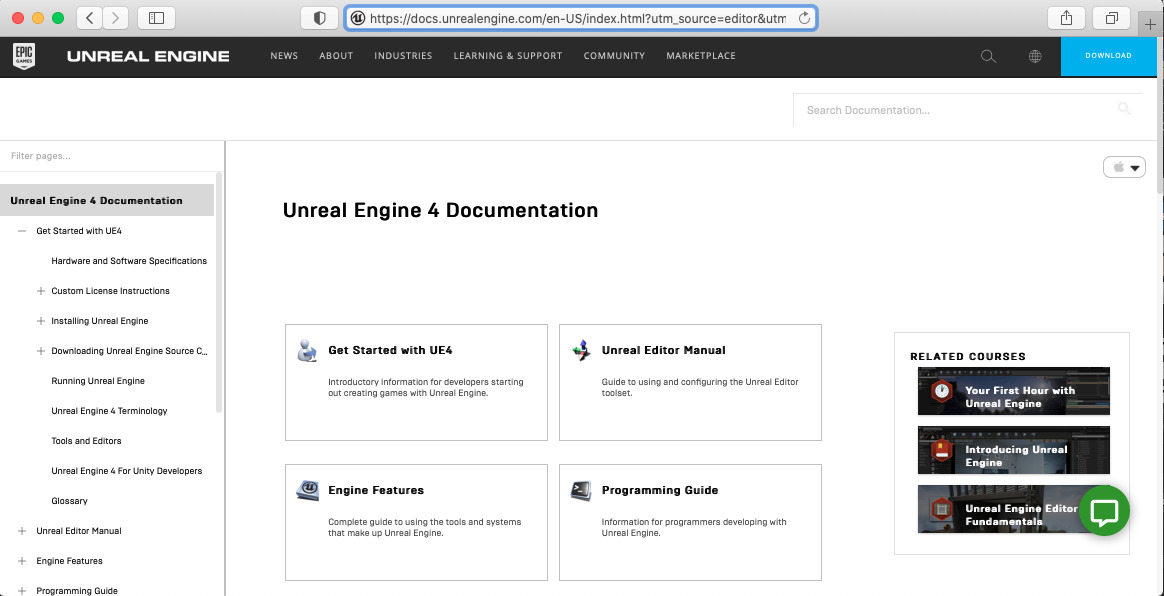Image resolution: width=1164 pixels, height=596 pixels.
Task: Open the MARKETPLACE navigation menu
Action: point(701,56)
